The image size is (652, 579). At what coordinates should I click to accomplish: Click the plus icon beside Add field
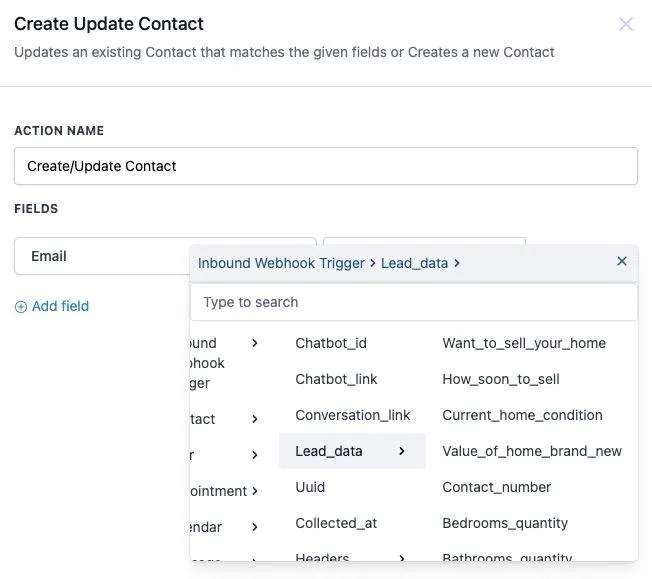21,307
